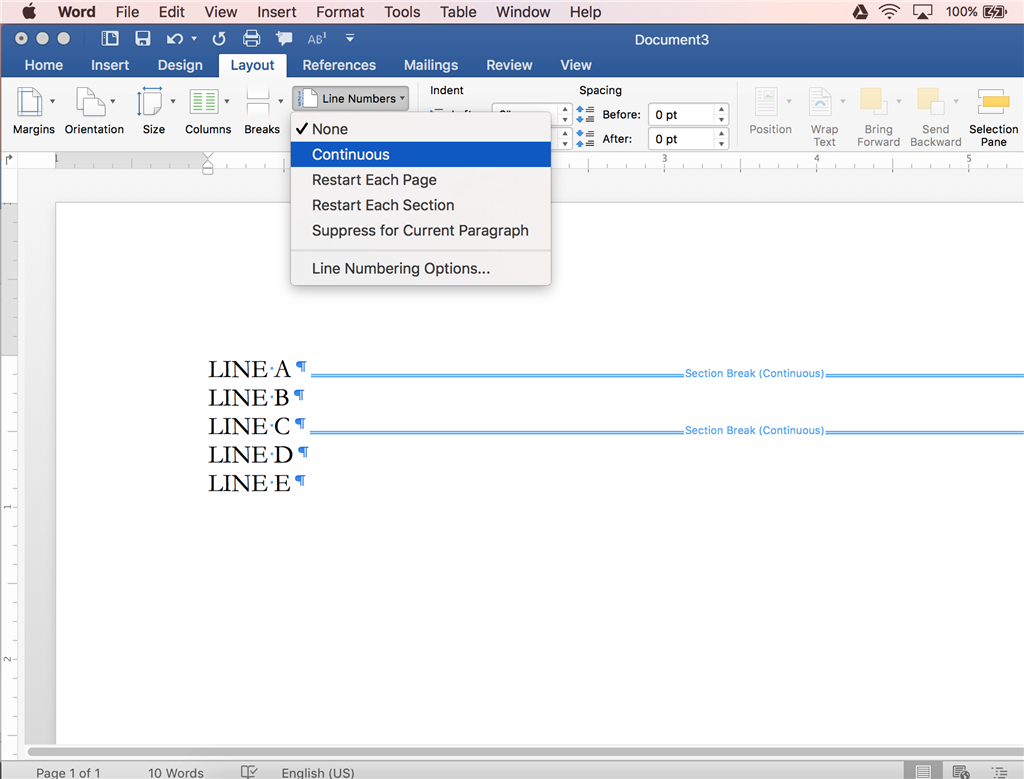Image resolution: width=1024 pixels, height=779 pixels.
Task: Click the Spacing Before input field
Action: coord(681,114)
